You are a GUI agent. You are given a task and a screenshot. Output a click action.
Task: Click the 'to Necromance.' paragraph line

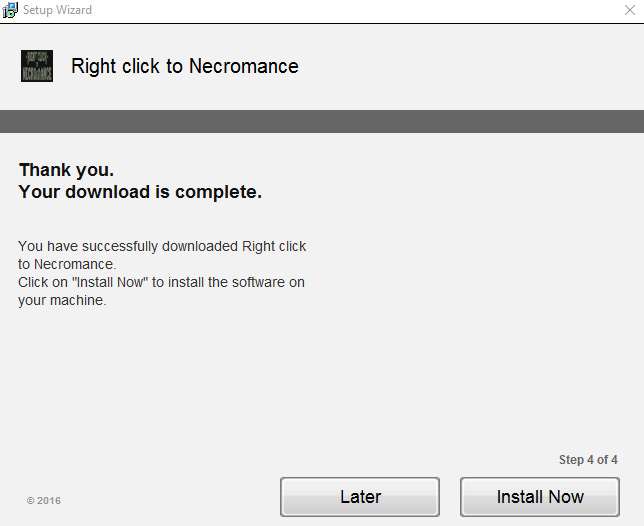pyautogui.click(x=67, y=264)
